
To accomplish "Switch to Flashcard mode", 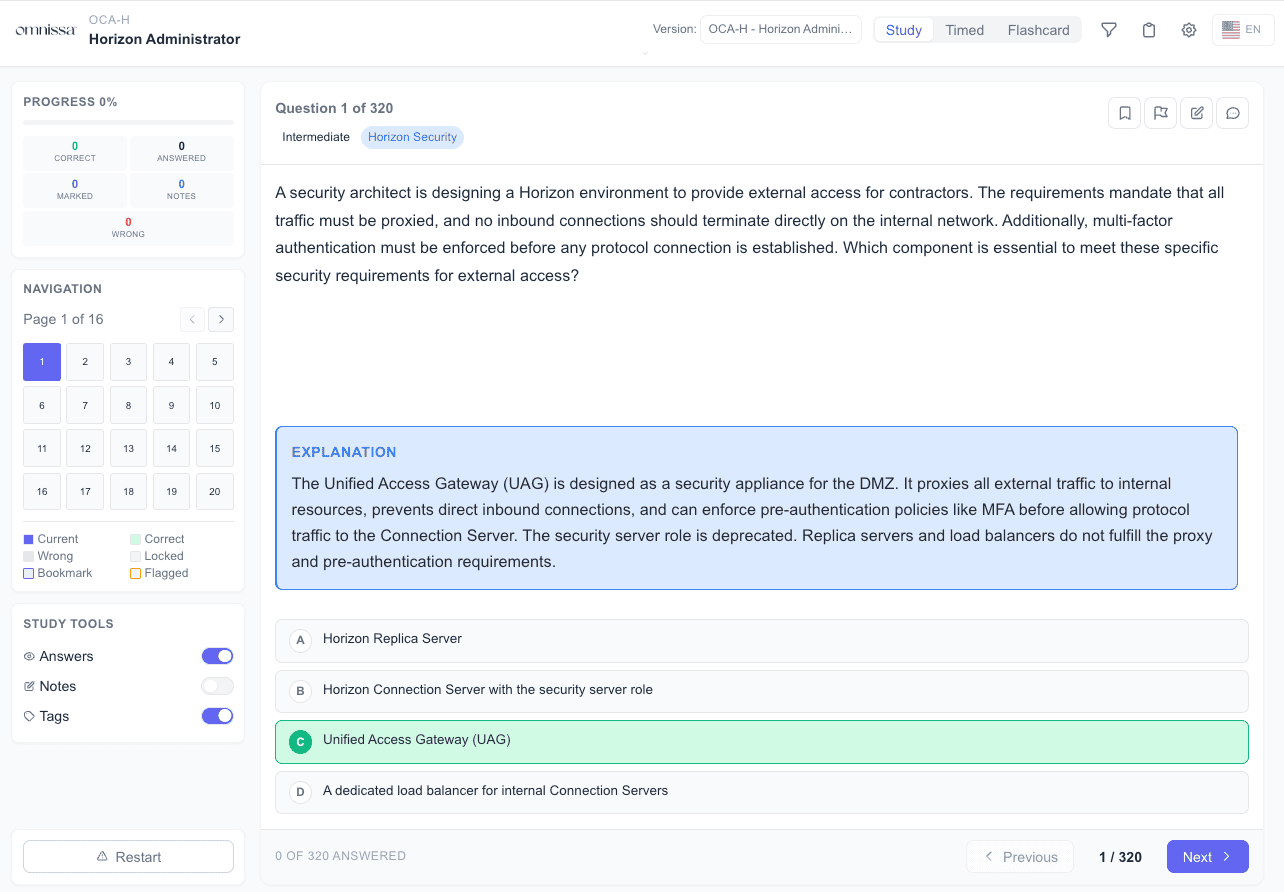I will coord(1038,30).
